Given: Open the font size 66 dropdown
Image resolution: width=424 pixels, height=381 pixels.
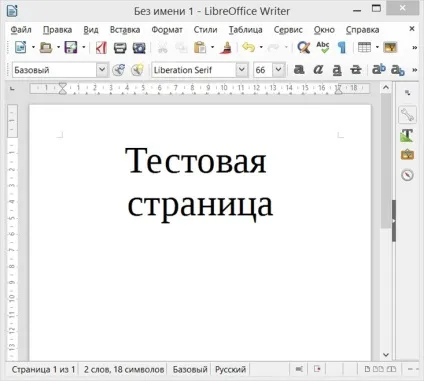Looking at the screenshot, I should coord(278,70).
